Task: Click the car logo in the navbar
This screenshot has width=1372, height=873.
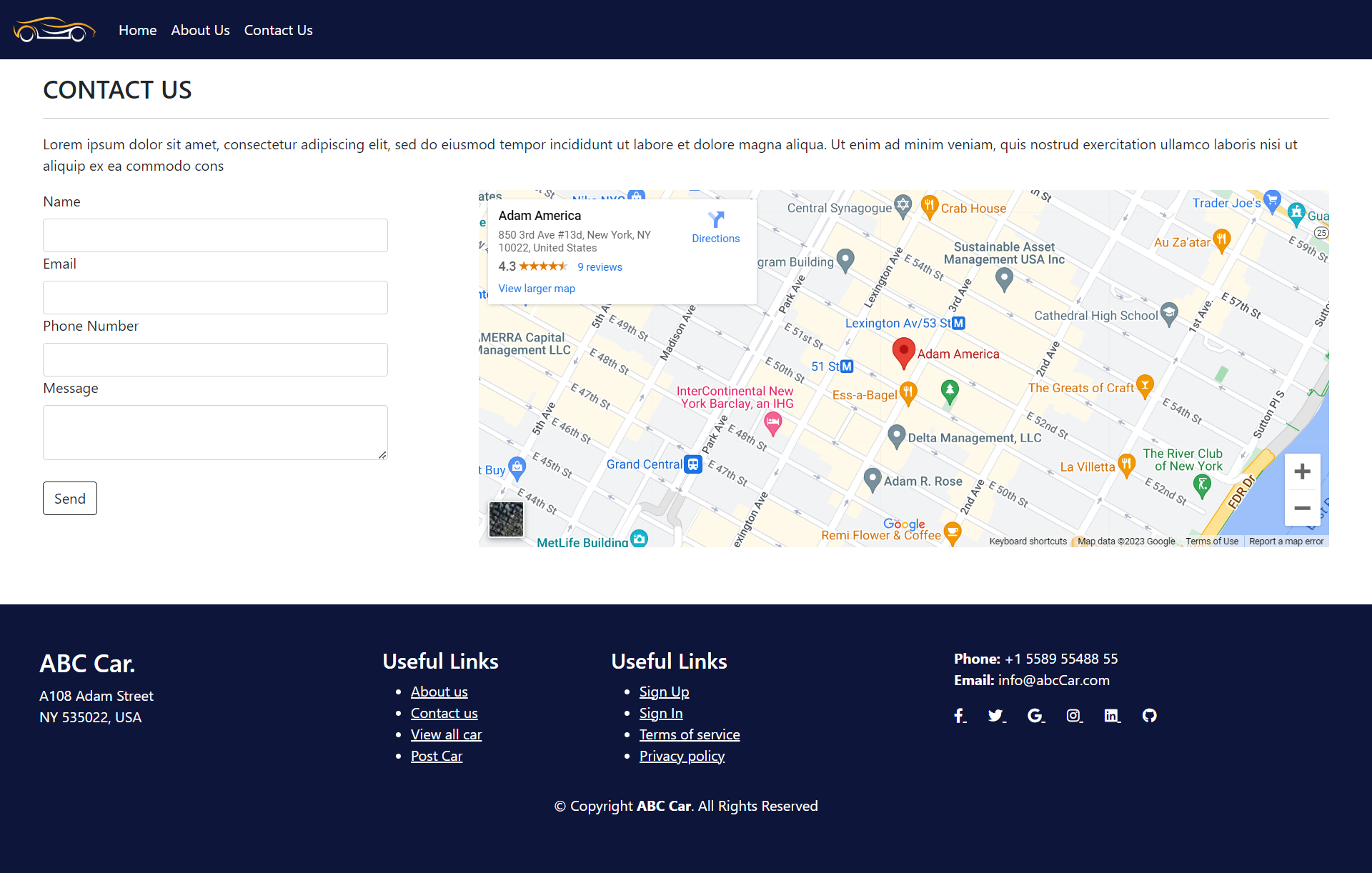Action: pos(54,30)
